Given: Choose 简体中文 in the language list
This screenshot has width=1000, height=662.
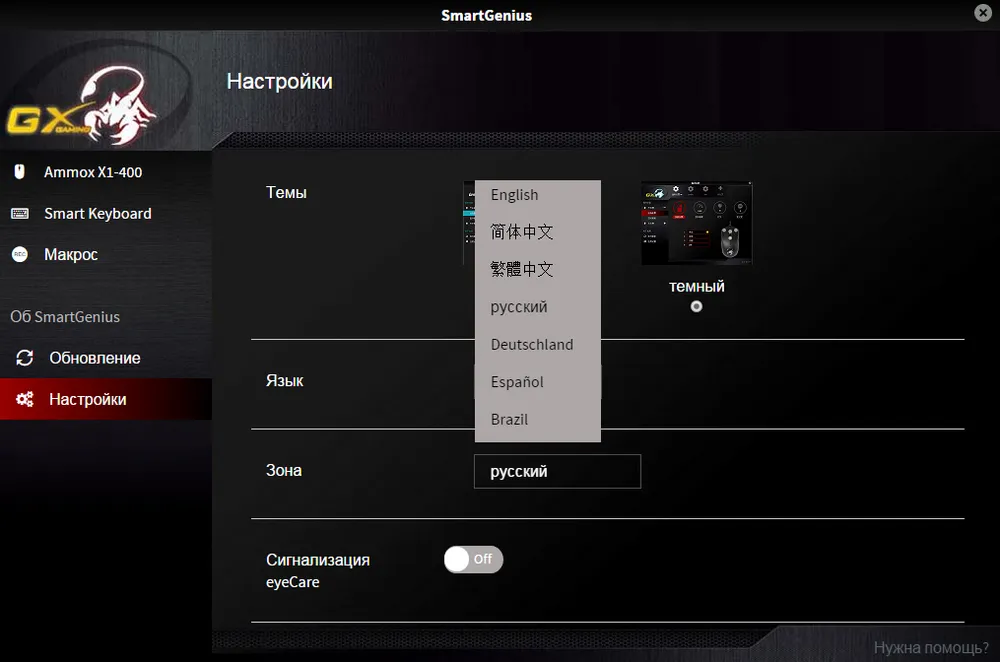Looking at the screenshot, I should click(538, 232).
